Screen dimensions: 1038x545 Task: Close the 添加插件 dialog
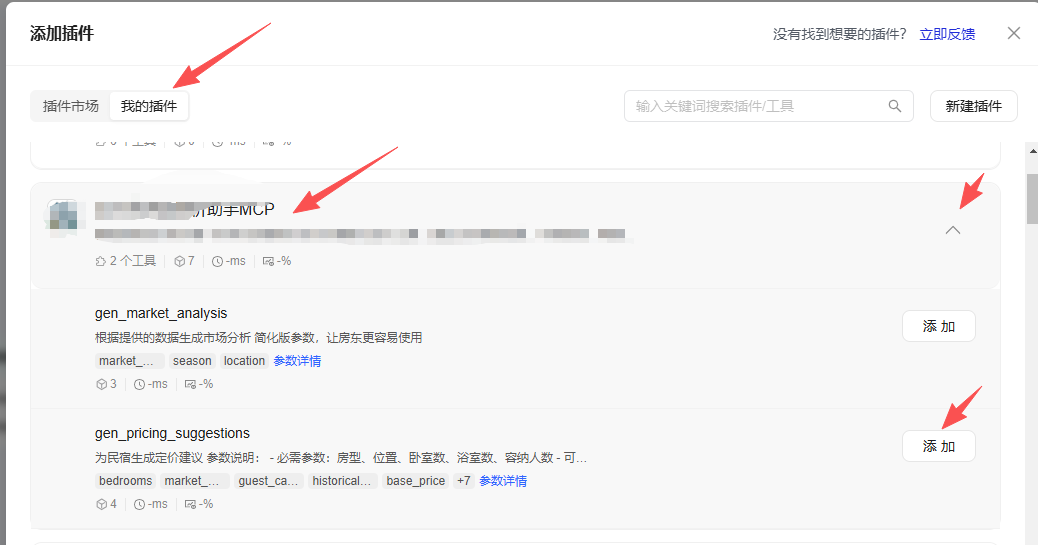(x=1014, y=33)
